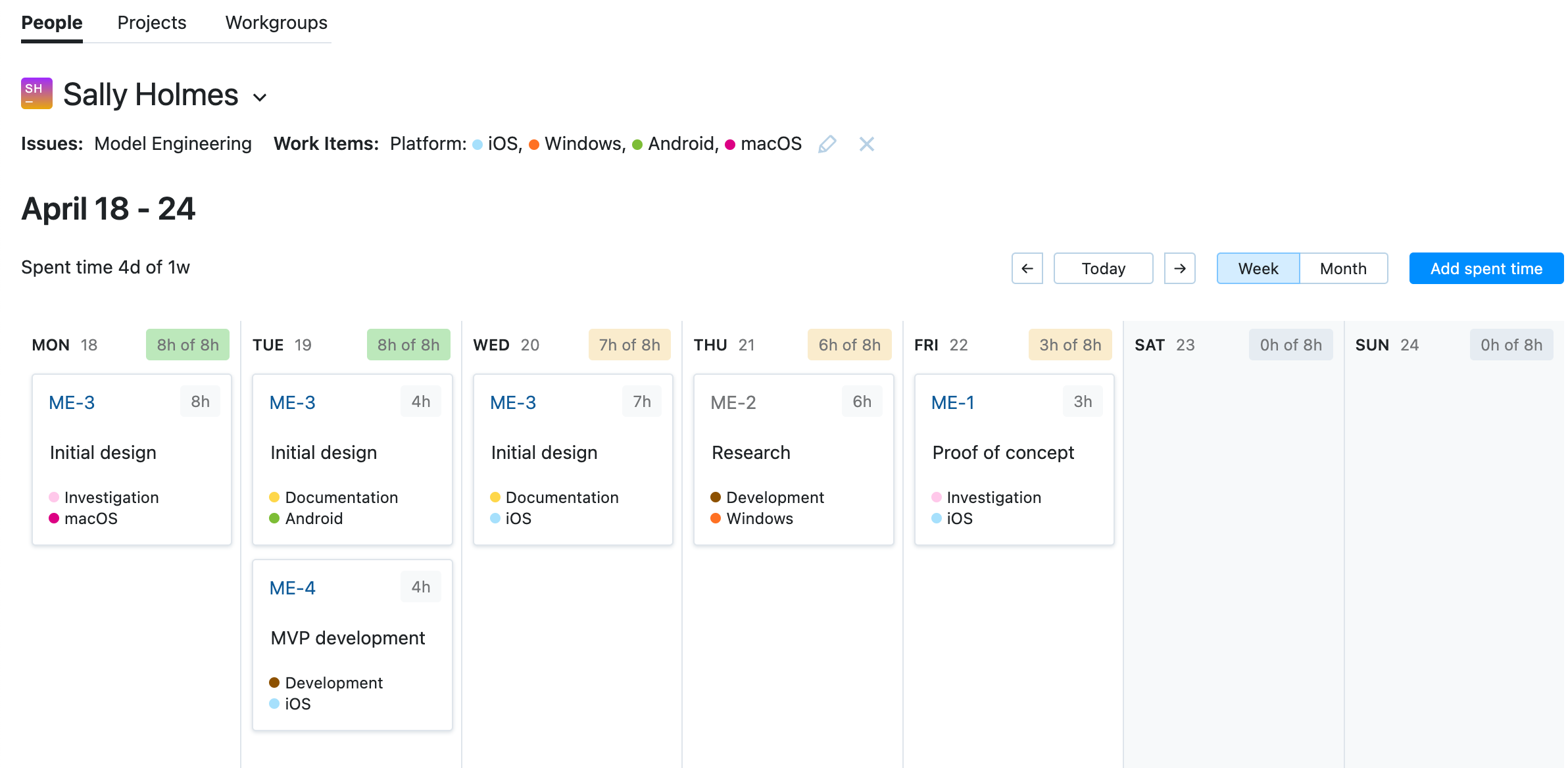Screen dimensions: 1568x768
Task: Click the green 8h of 8h badge on Monday
Action: (187, 344)
